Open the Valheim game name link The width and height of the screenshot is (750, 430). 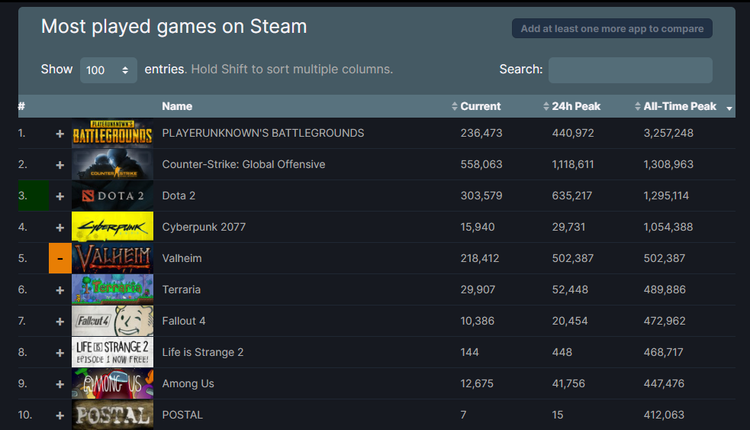pyautogui.click(x=184, y=258)
